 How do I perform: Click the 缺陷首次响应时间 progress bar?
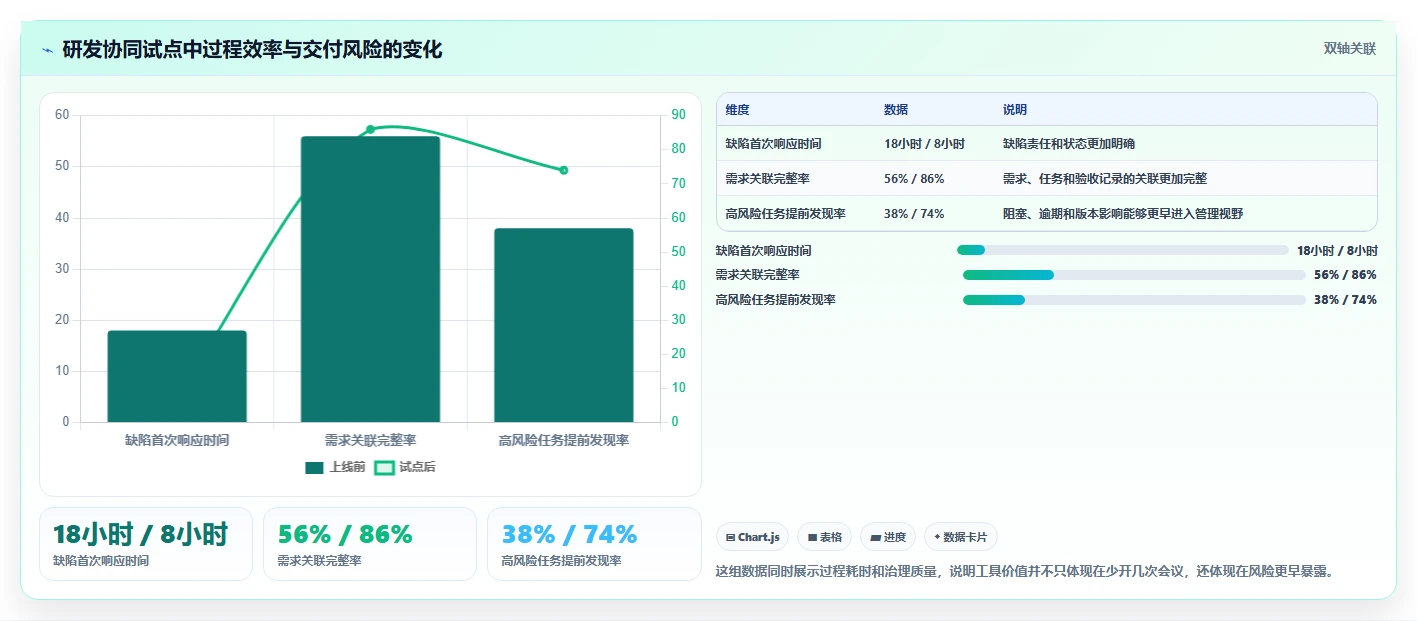click(1122, 250)
